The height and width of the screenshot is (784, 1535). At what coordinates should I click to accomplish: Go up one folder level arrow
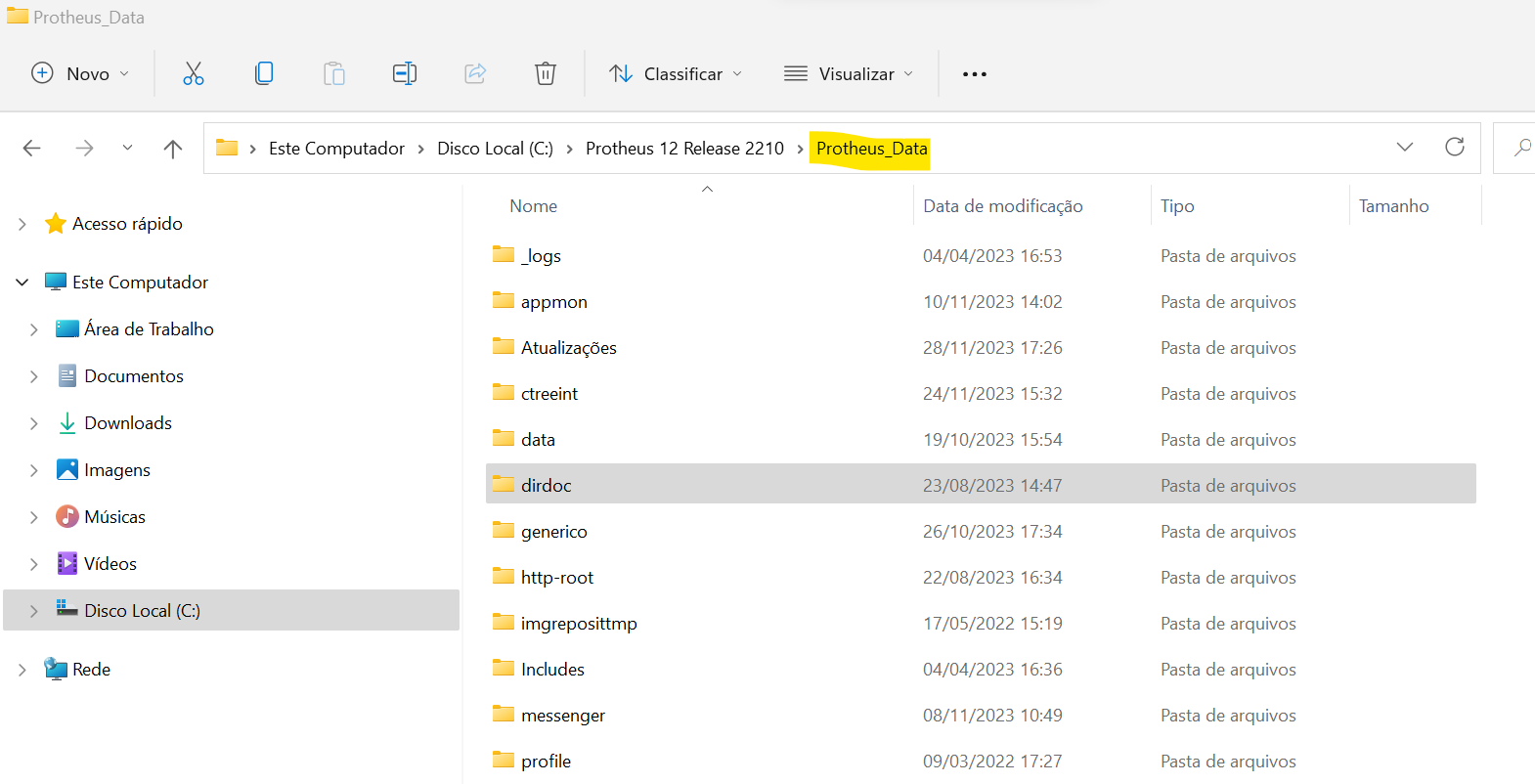pyautogui.click(x=173, y=149)
